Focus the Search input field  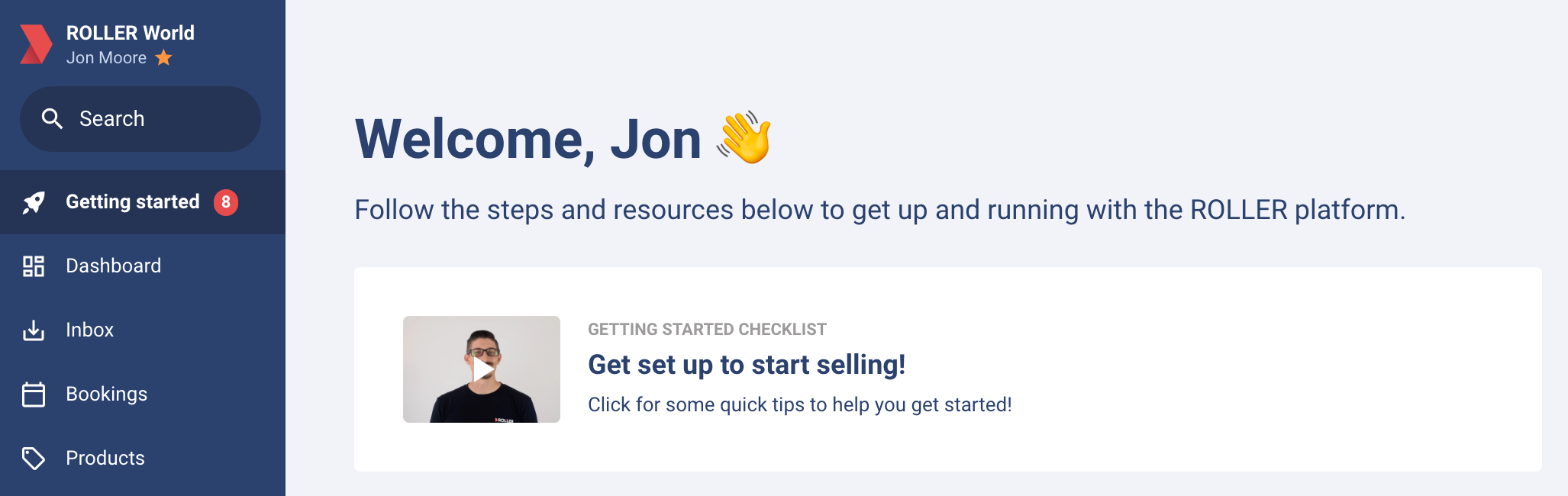(140, 118)
